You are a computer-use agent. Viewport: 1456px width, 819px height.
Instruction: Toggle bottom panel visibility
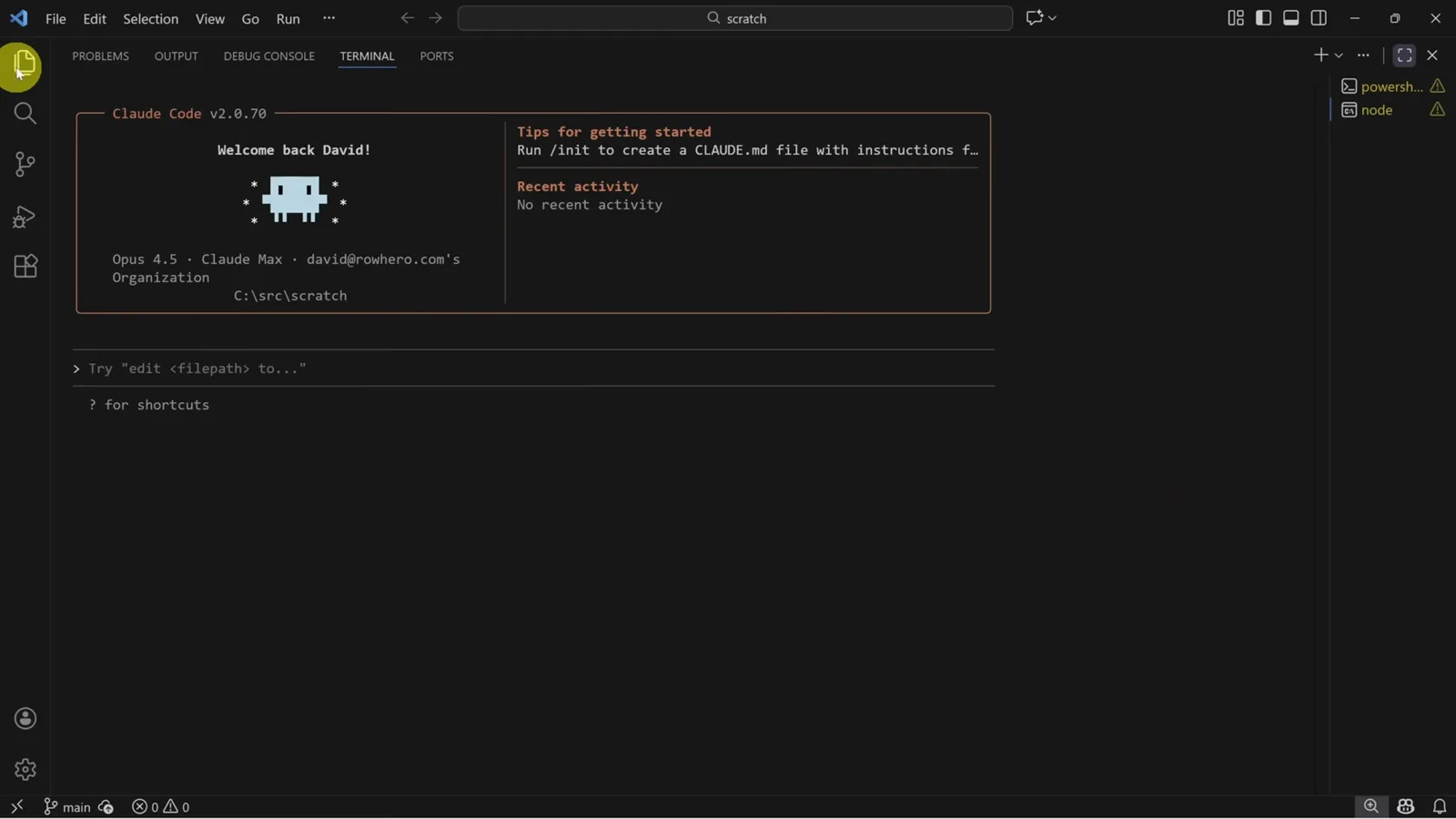tap(1291, 18)
